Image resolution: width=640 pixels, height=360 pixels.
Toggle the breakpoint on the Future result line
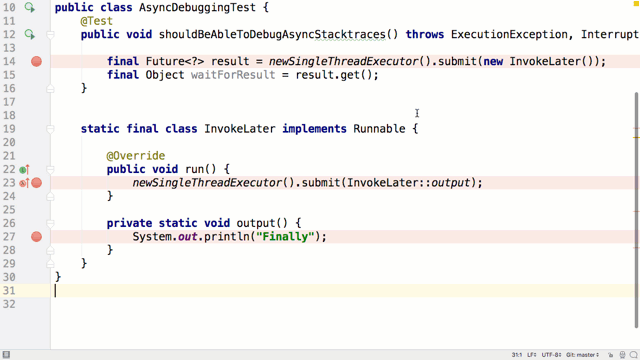tap(36, 61)
